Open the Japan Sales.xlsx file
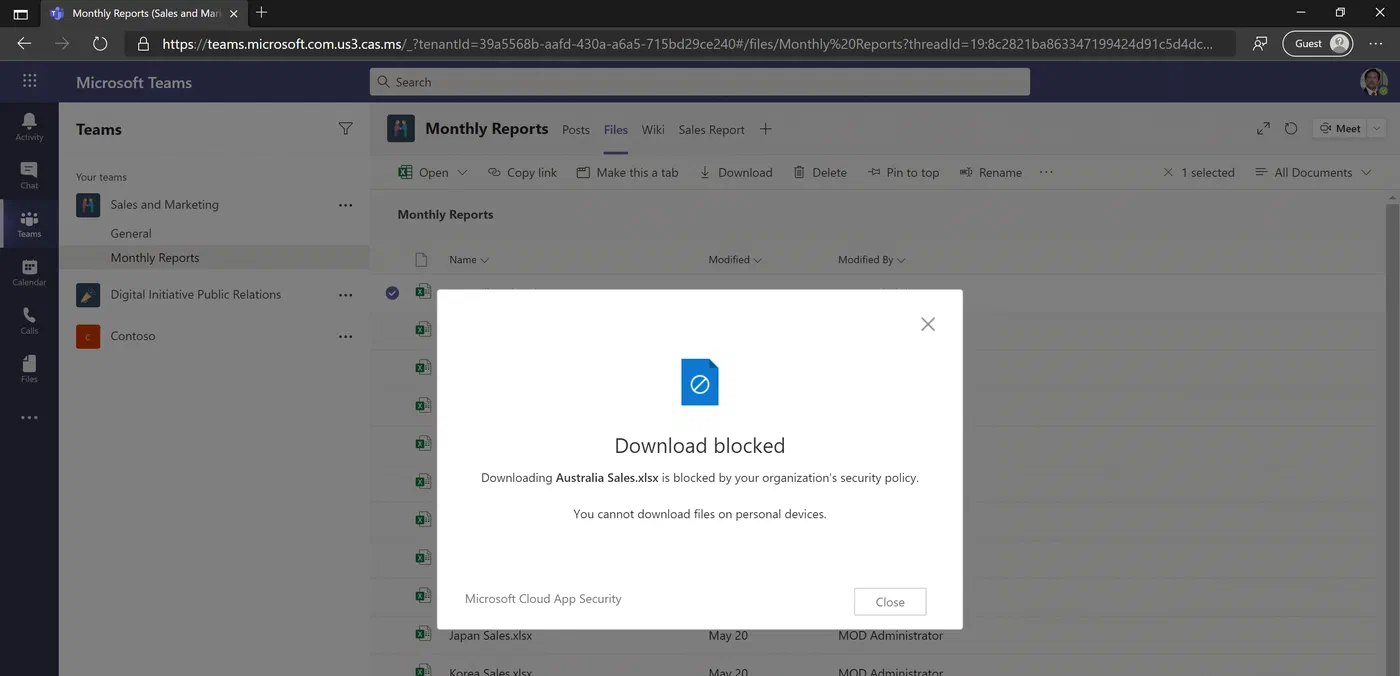Image resolution: width=1400 pixels, height=676 pixels. (490, 636)
